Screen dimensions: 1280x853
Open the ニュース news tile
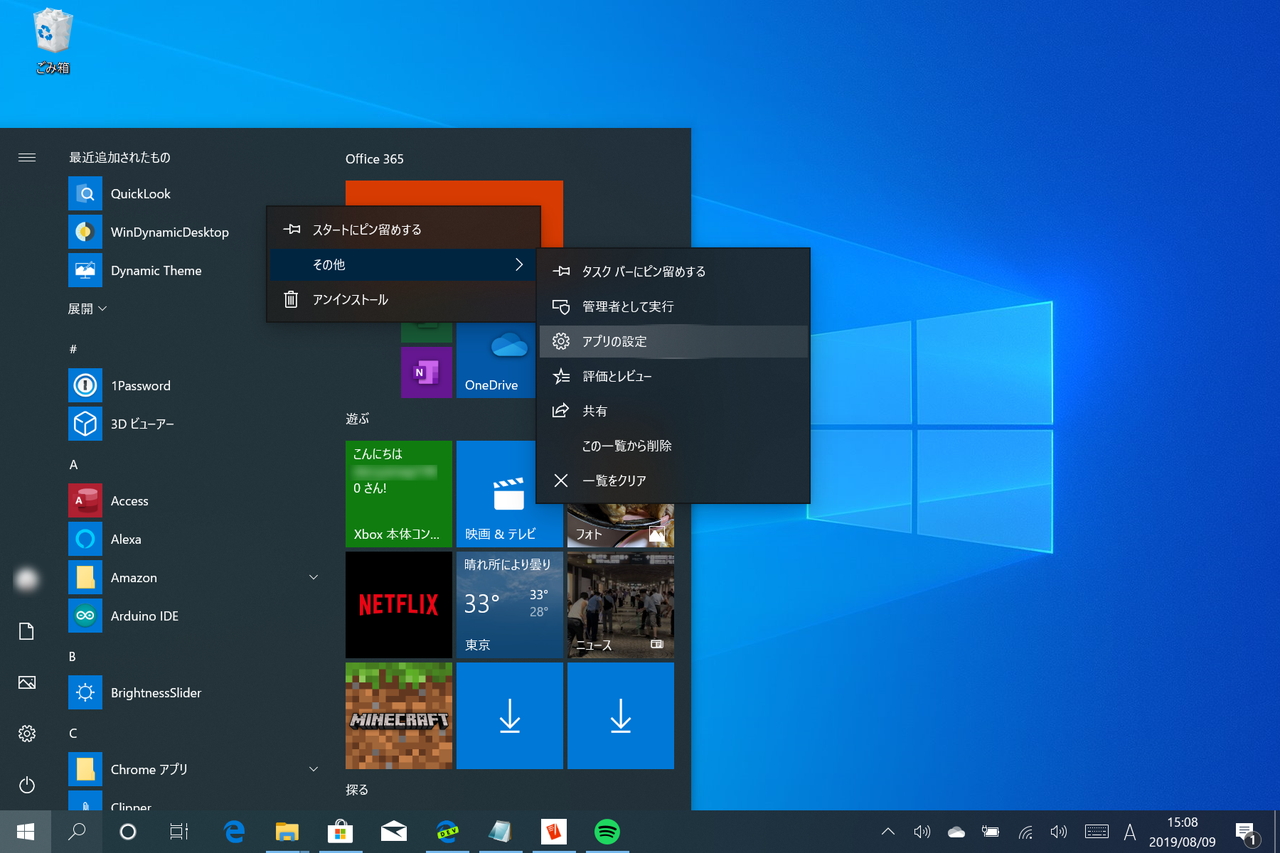point(620,605)
